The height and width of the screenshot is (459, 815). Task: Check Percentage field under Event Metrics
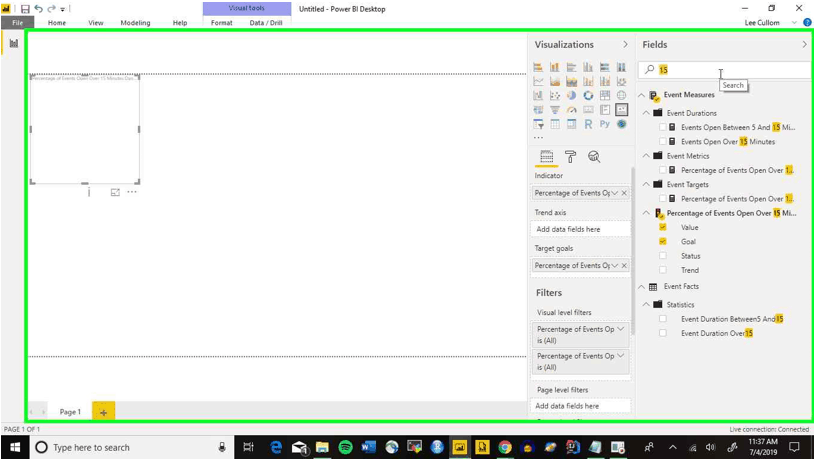(x=663, y=170)
